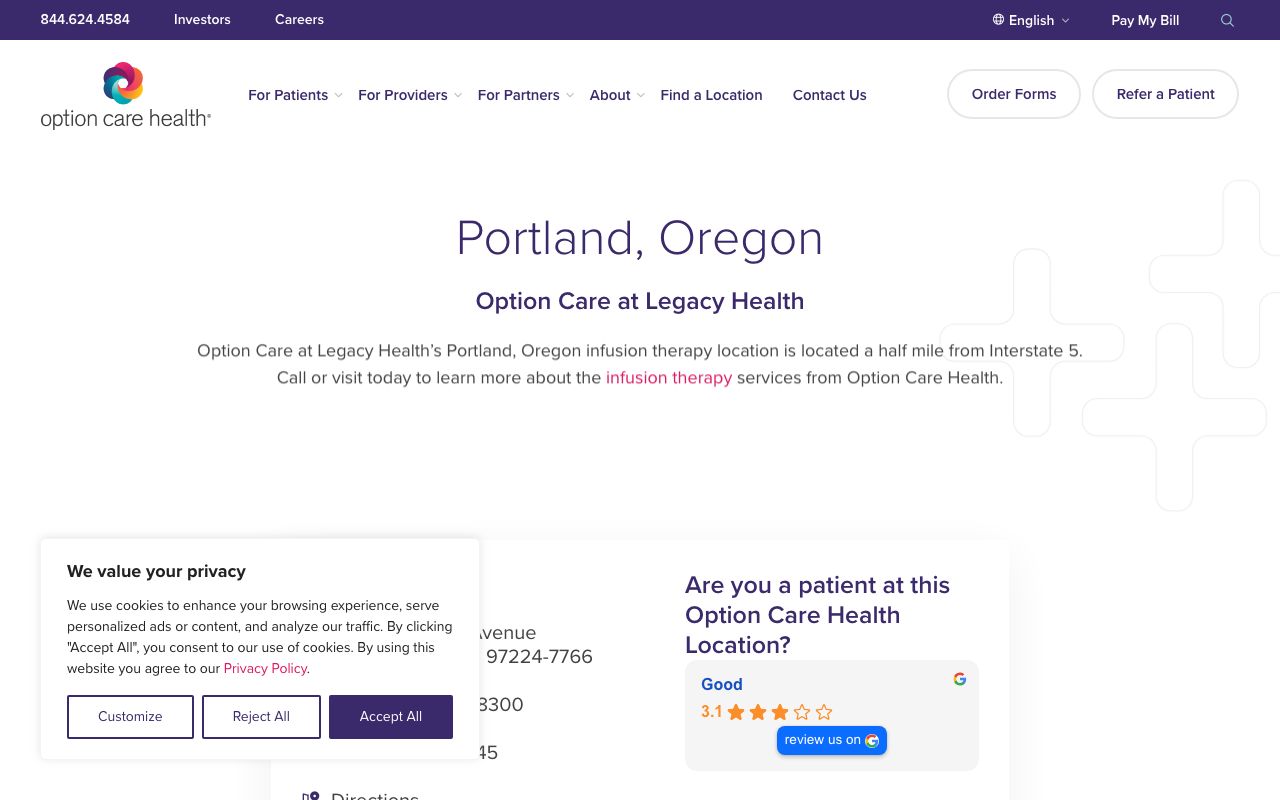Image resolution: width=1280 pixels, height=800 pixels.
Task: Set rating to four stars
Action: pyautogui.click(x=801, y=711)
